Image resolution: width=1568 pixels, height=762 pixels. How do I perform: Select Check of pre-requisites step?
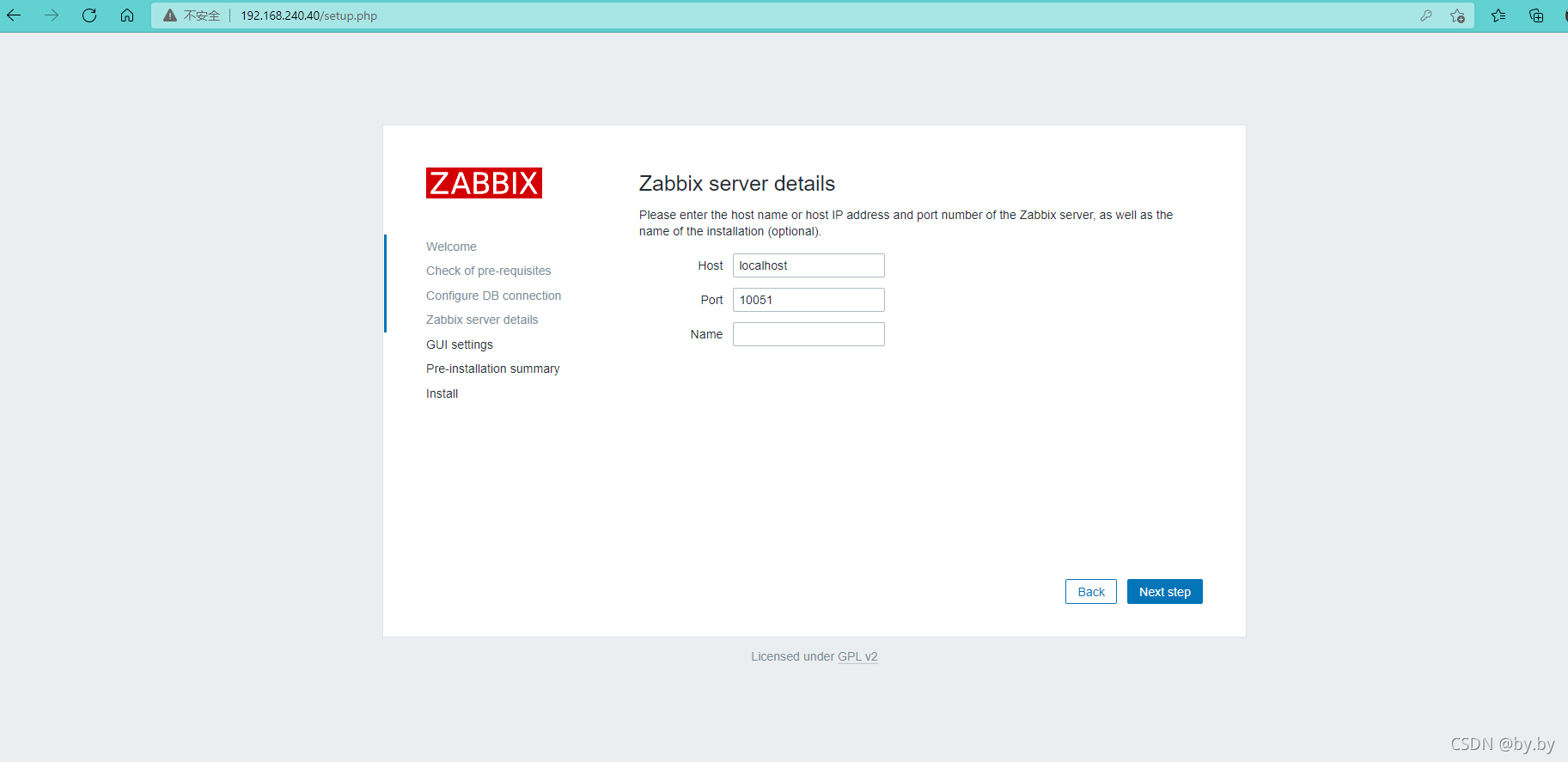coord(489,271)
